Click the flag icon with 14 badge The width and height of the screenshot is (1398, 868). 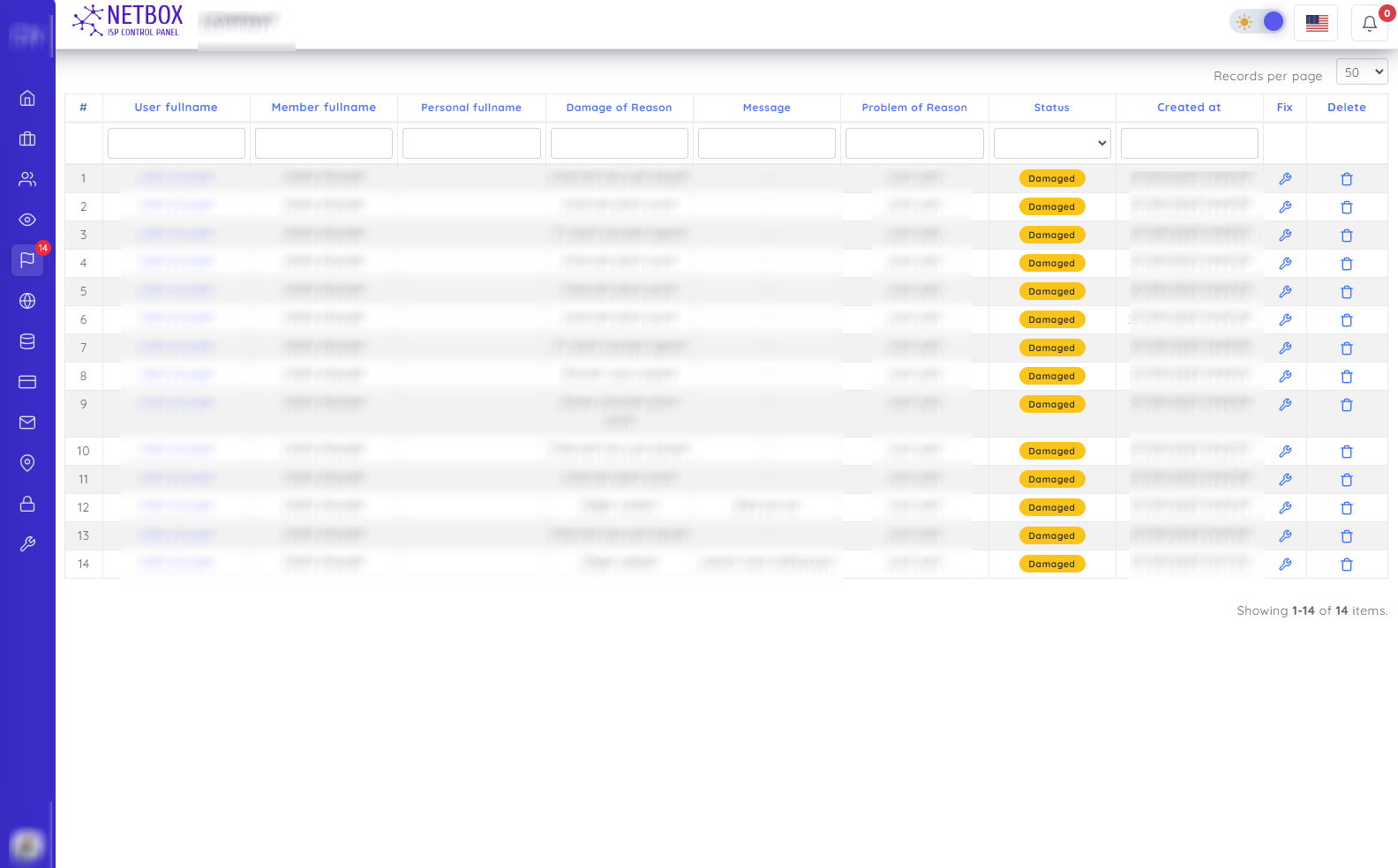click(x=27, y=260)
